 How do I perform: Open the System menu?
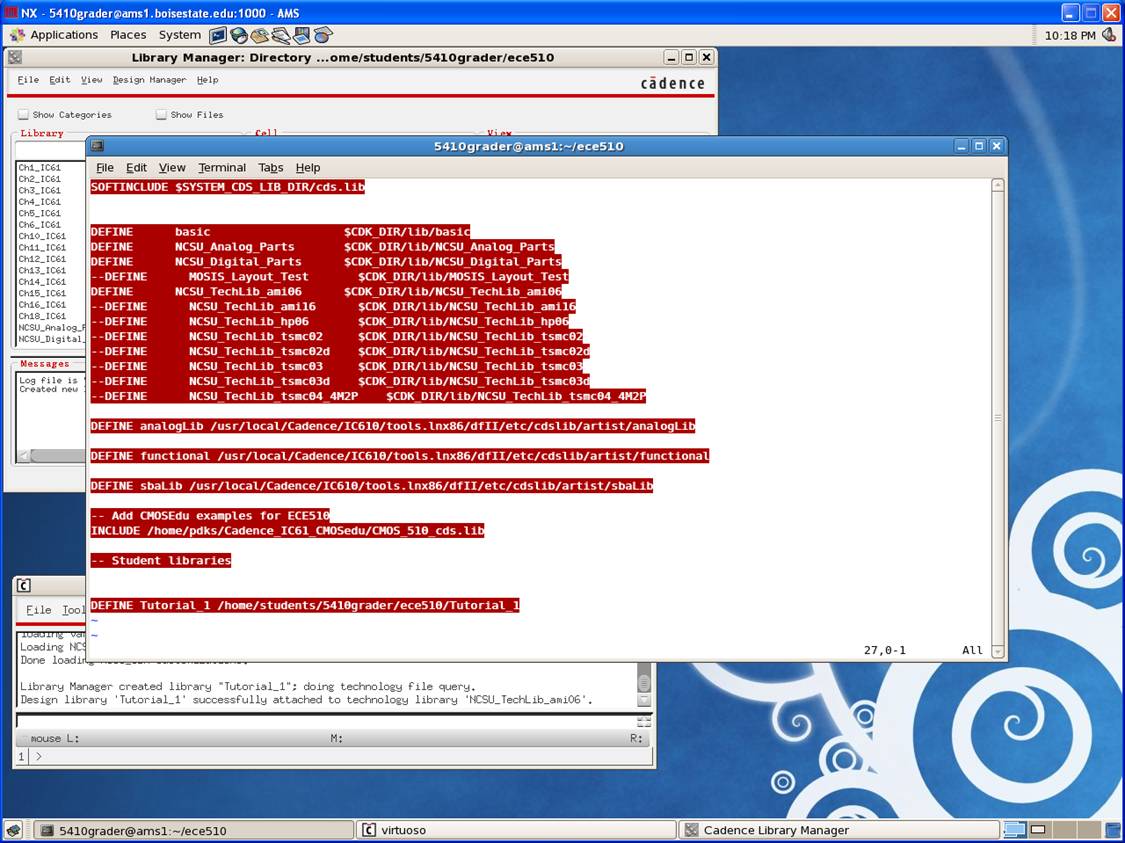pyautogui.click(x=179, y=35)
